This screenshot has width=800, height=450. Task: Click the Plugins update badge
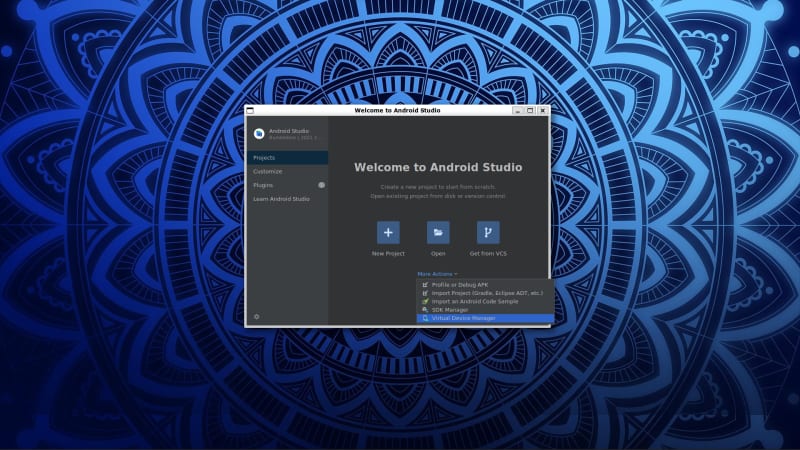[321, 185]
